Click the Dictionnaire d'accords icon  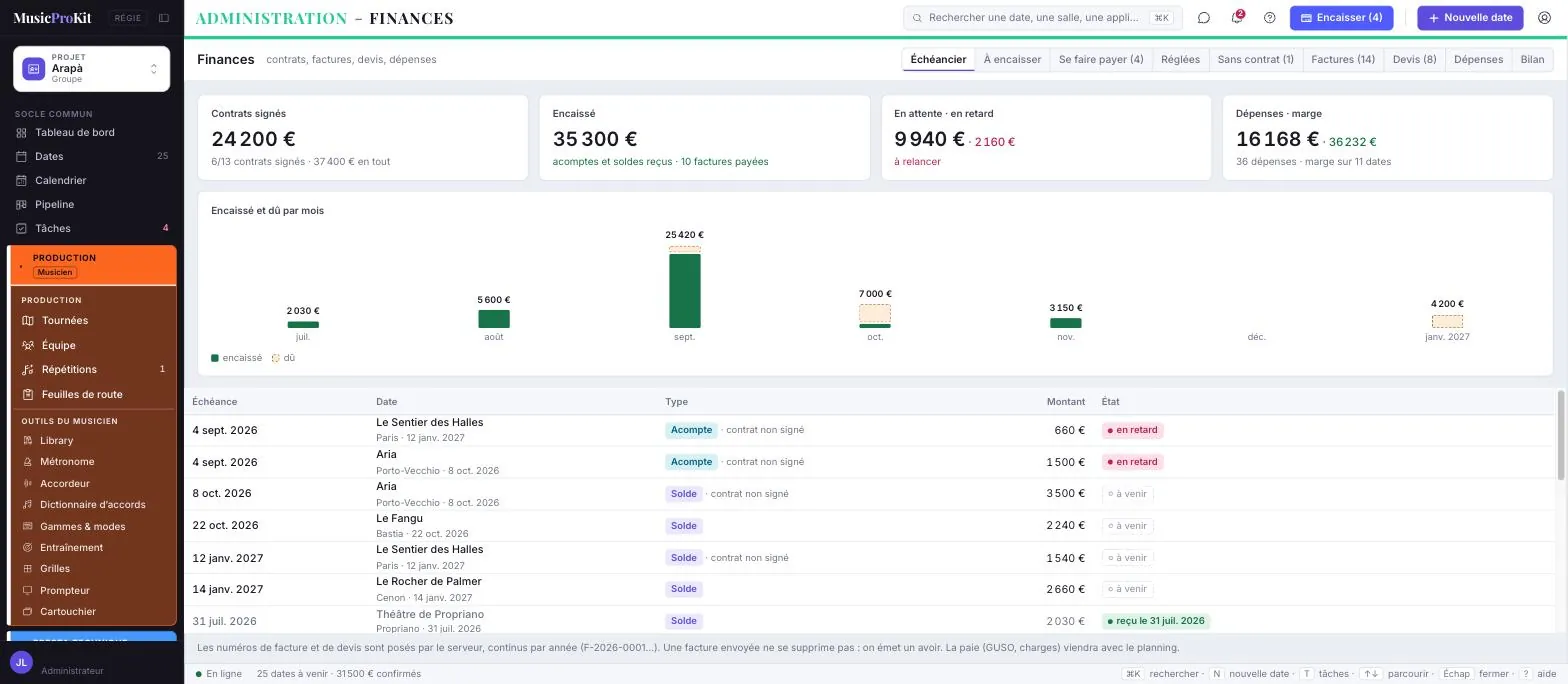tap(28, 505)
